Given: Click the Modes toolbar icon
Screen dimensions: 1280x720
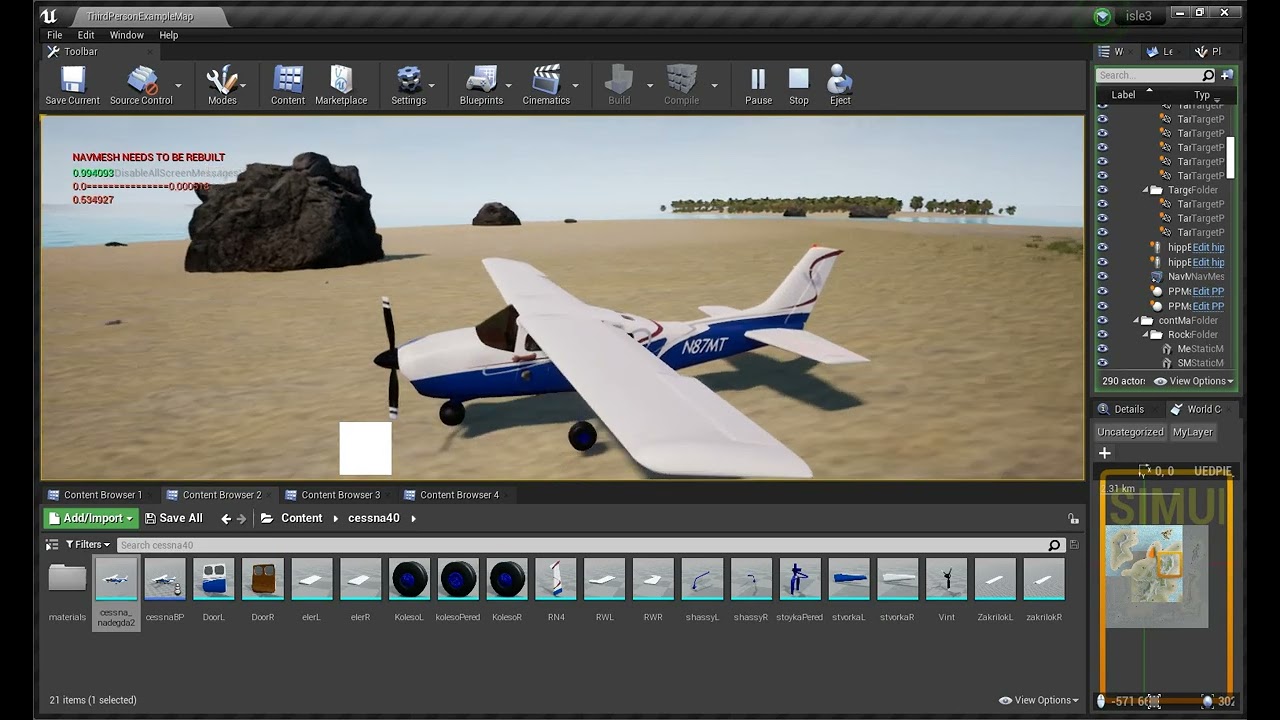Looking at the screenshot, I should tap(222, 82).
